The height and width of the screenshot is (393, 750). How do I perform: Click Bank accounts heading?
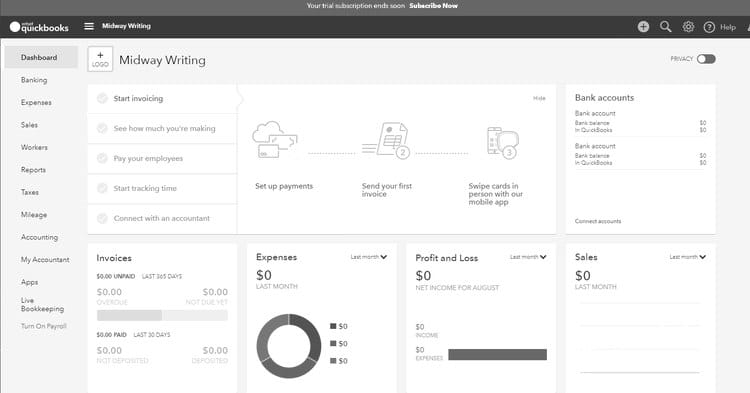pyautogui.click(x=604, y=98)
